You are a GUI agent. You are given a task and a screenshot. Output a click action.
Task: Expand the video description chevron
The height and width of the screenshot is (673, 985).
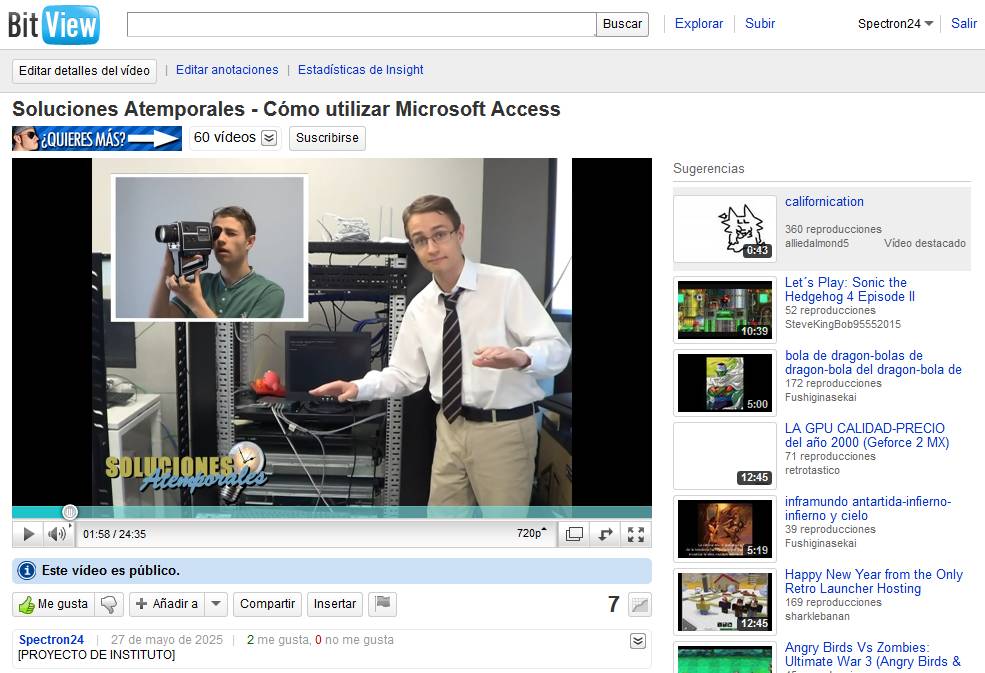[x=638, y=641]
